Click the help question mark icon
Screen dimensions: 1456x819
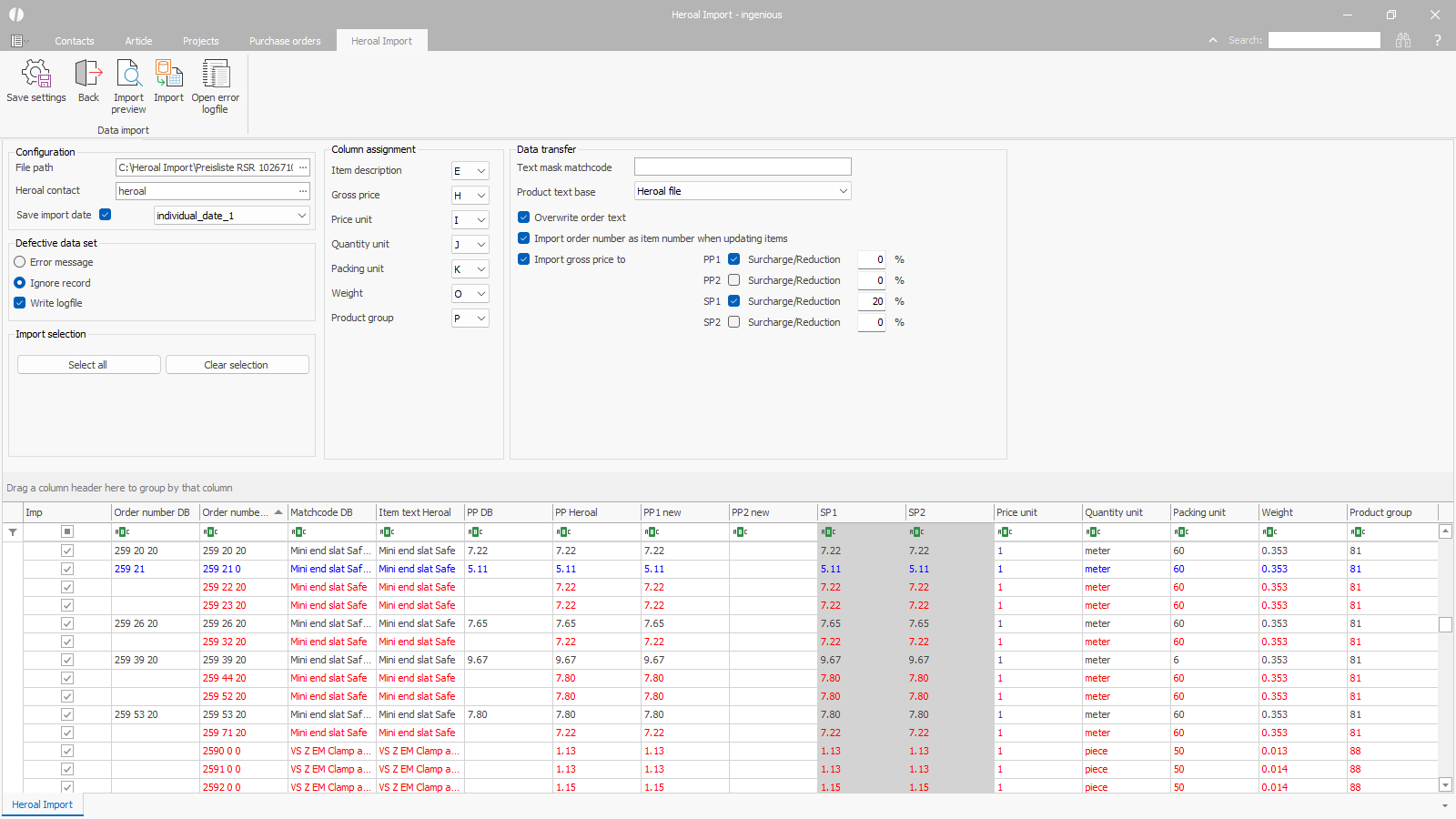pos(1438,40)
